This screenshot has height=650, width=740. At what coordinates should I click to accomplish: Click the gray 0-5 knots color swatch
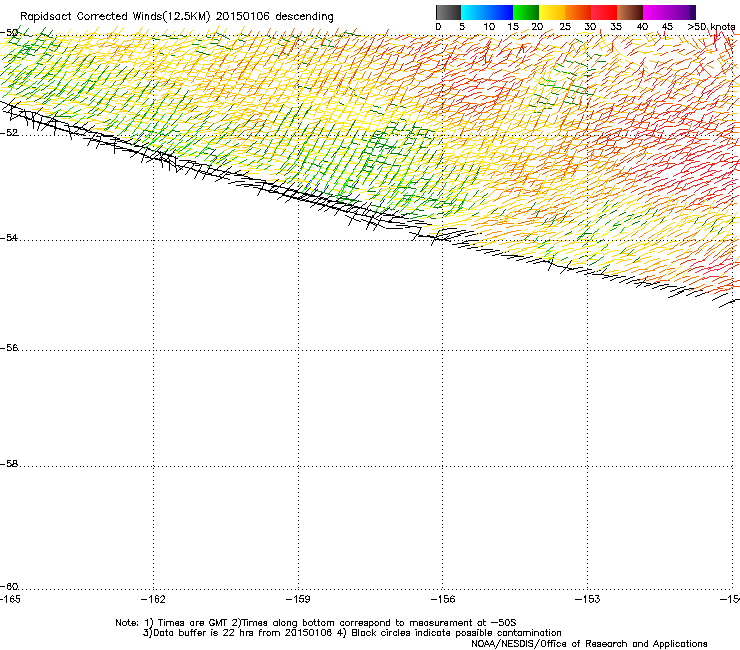[x=448, y=12]
